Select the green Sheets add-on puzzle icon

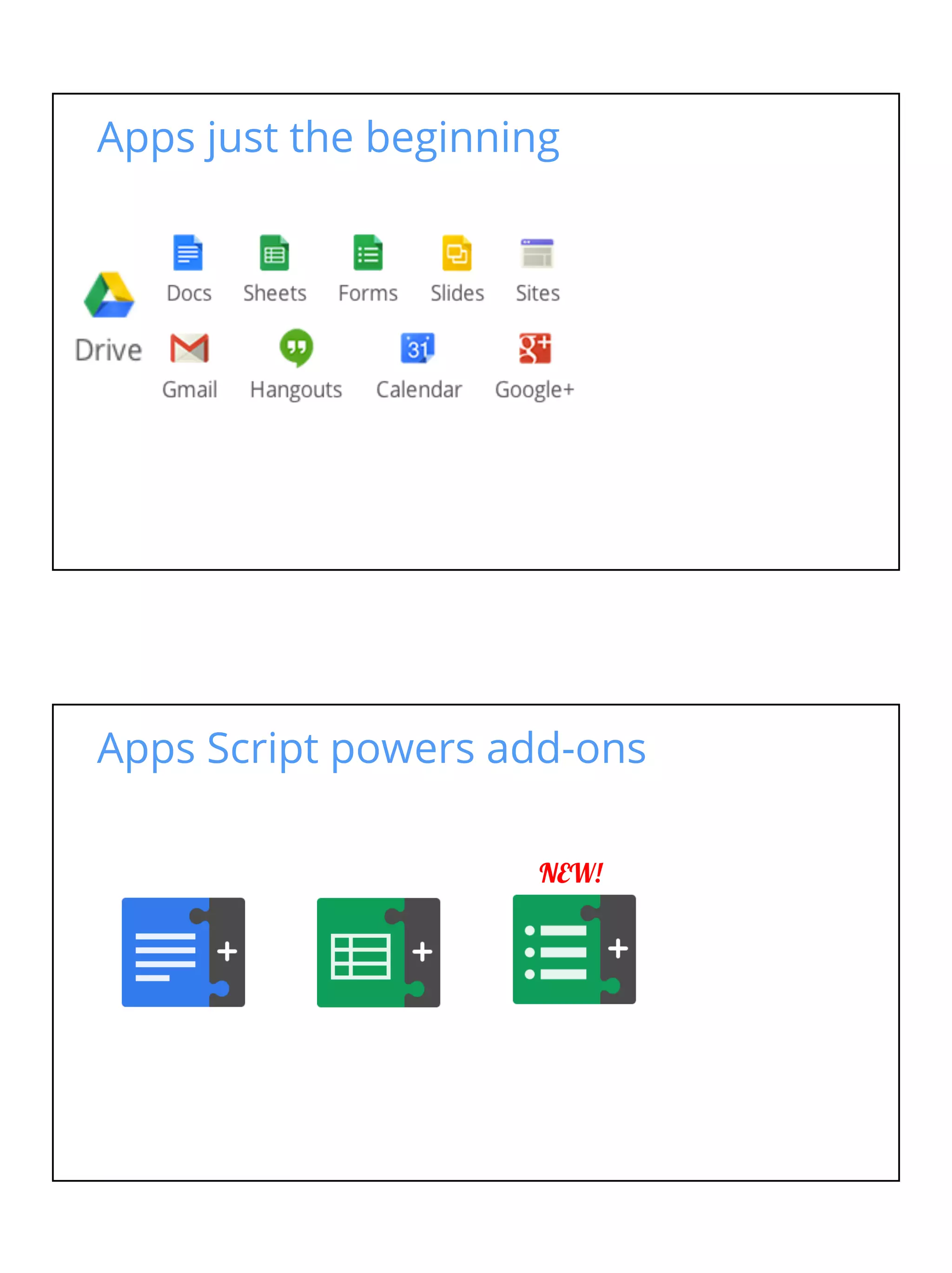point(378,952)
